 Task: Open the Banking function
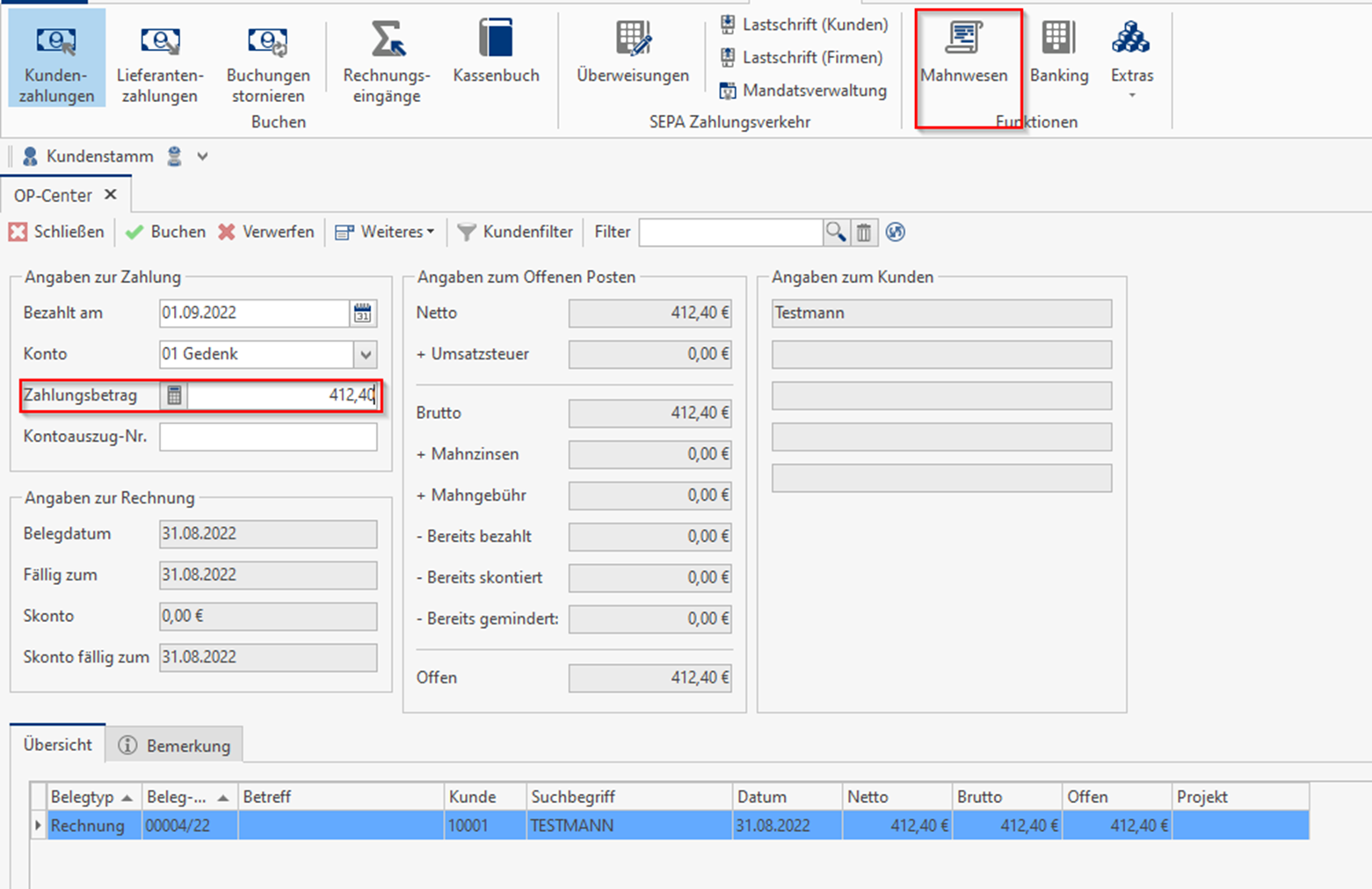1059,53
